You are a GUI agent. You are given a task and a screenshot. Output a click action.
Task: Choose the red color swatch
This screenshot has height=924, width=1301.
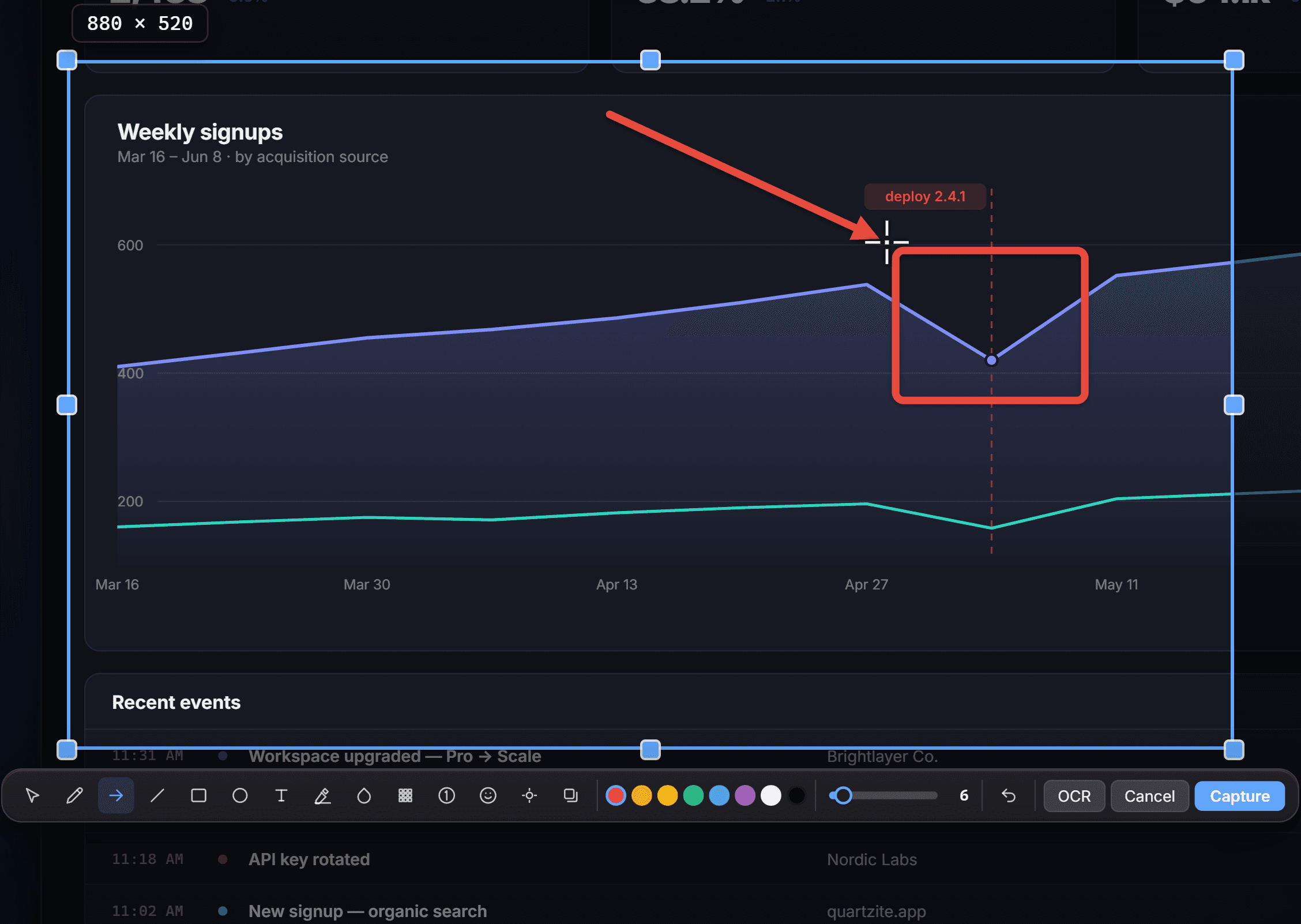[x=616, y=796]
